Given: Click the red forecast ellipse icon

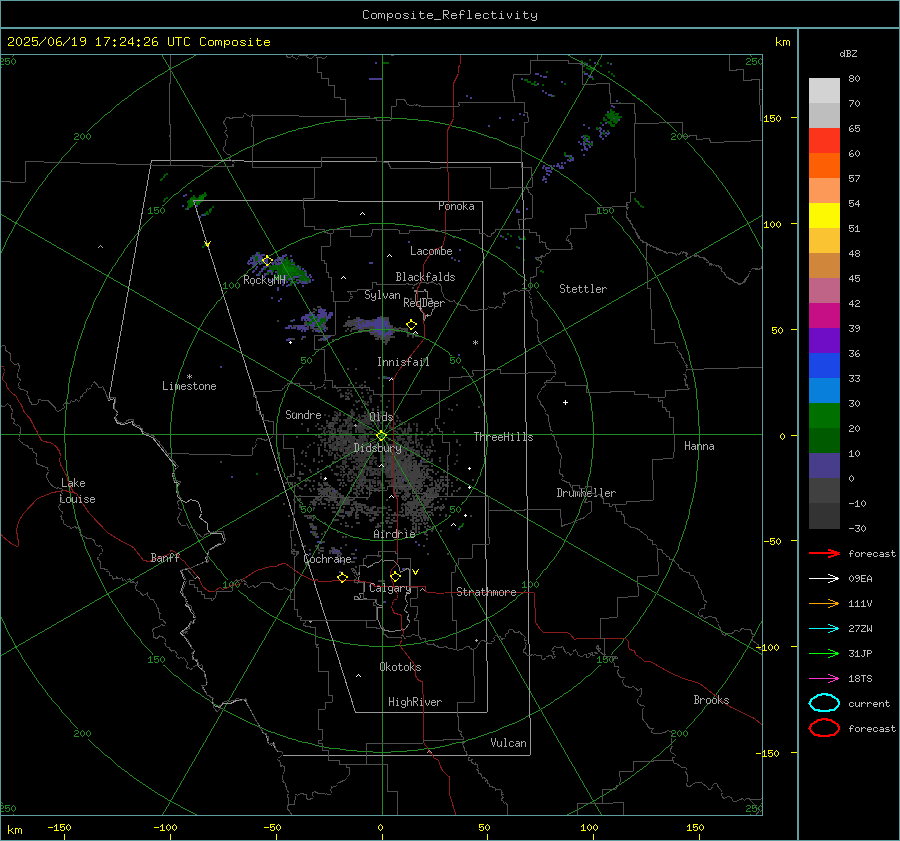Looking at the screenshot, I should tap(824, 728).
